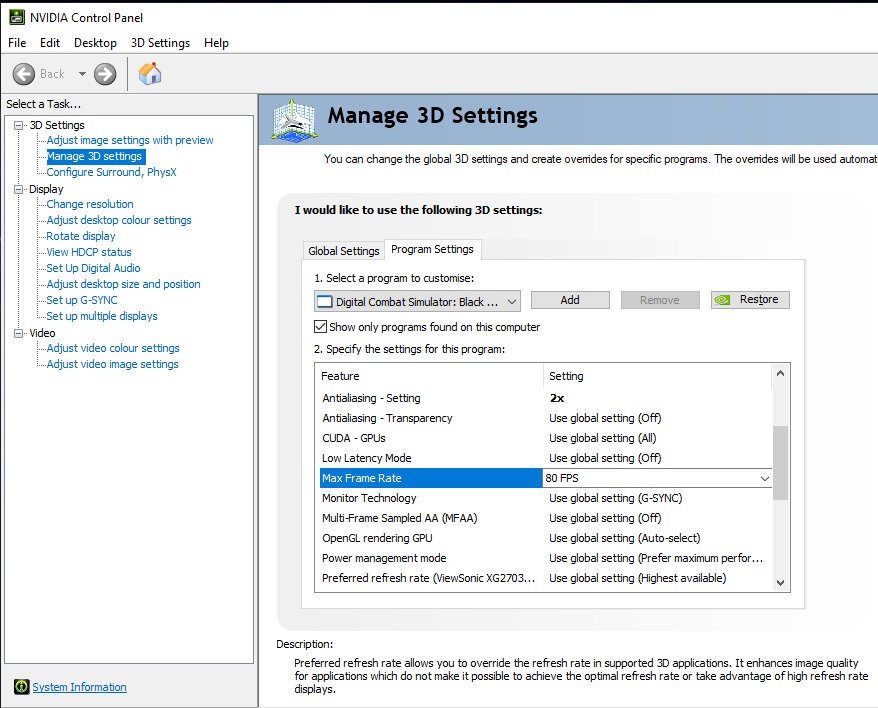Open the System Information link
Image resolution: width=878 pixels, height=708 pixels.
click(80, 687)
